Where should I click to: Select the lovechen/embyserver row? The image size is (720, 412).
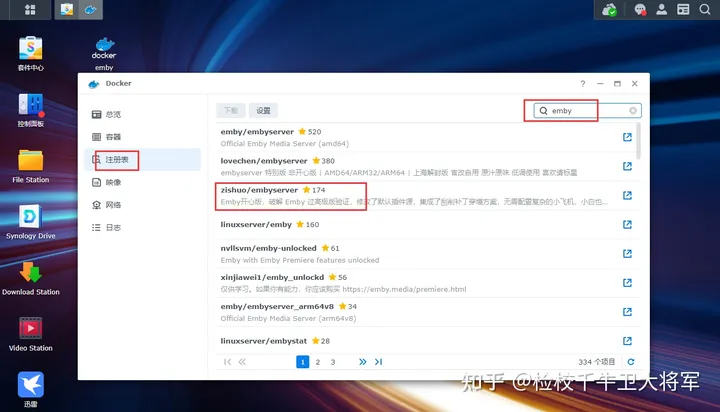point(426,166)
